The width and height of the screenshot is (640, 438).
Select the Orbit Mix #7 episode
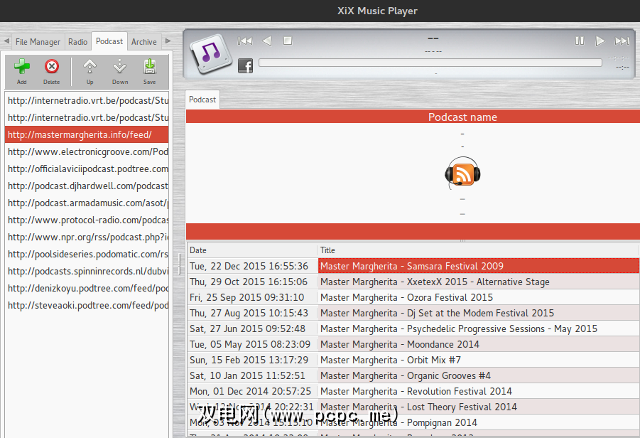[x=478, y=360]
